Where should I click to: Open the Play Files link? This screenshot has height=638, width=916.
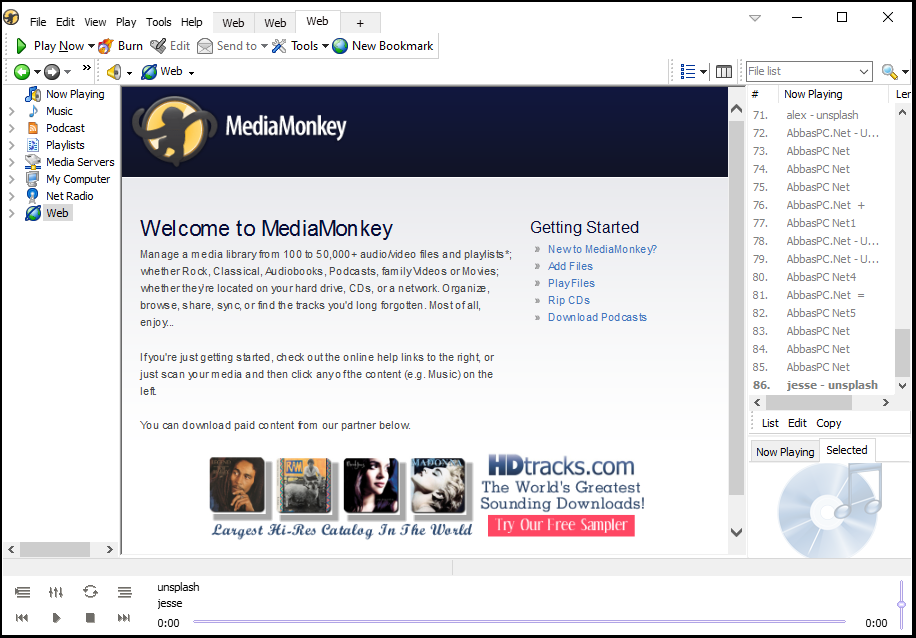coord(571,283)
